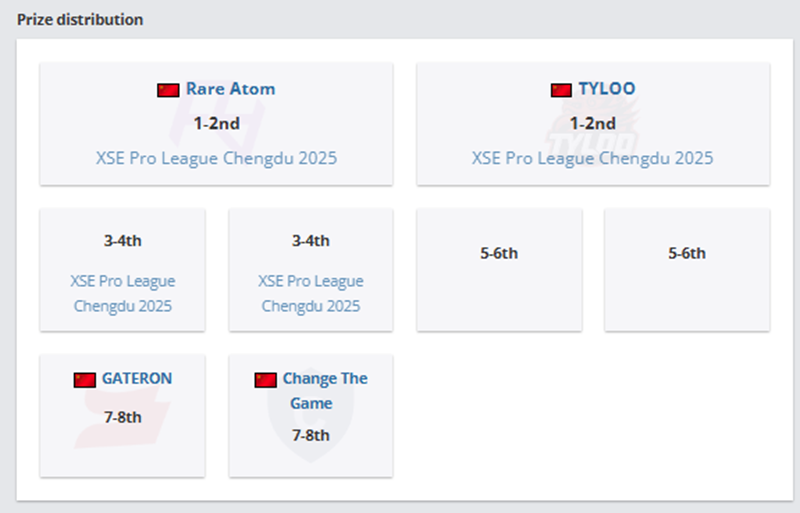Visit the GATERON team link
This screenshot has width=800, height=513.
(x=137, y=379)
